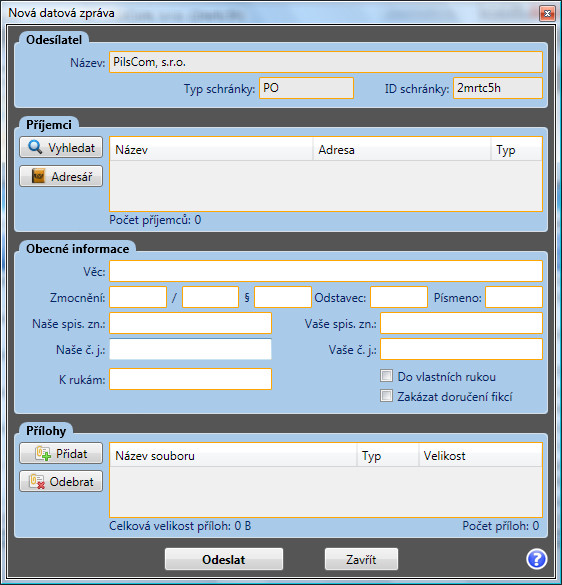Click the Typ schránky field PO

click(306, 88)
